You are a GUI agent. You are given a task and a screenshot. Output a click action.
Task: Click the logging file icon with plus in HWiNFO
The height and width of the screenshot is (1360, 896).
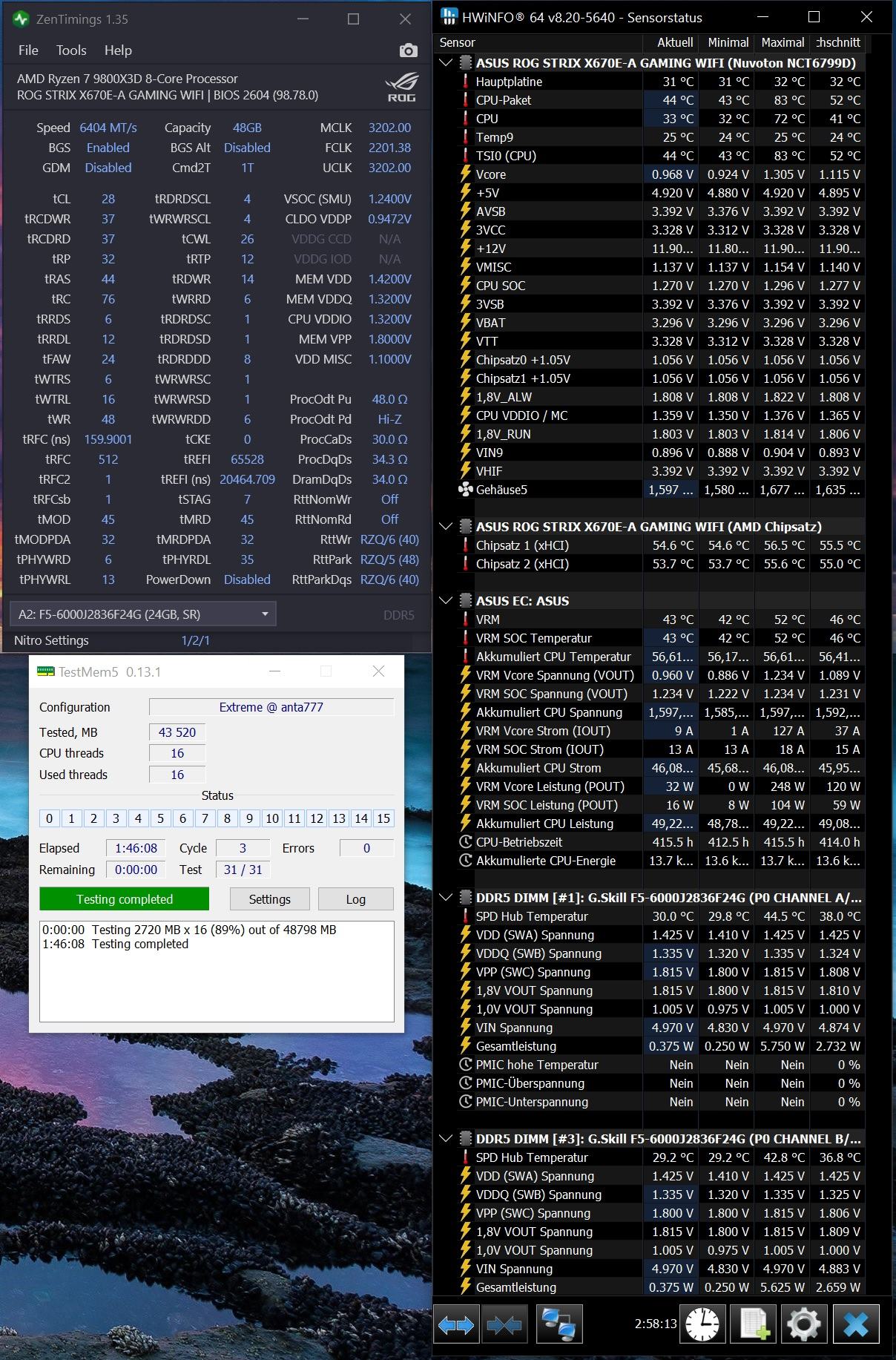pyautogui.click(x=754, y=1324)
